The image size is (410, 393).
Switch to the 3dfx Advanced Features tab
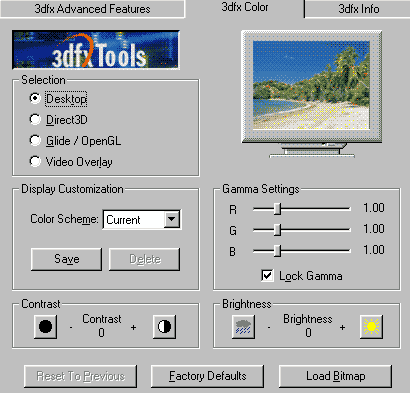[92, 9]
